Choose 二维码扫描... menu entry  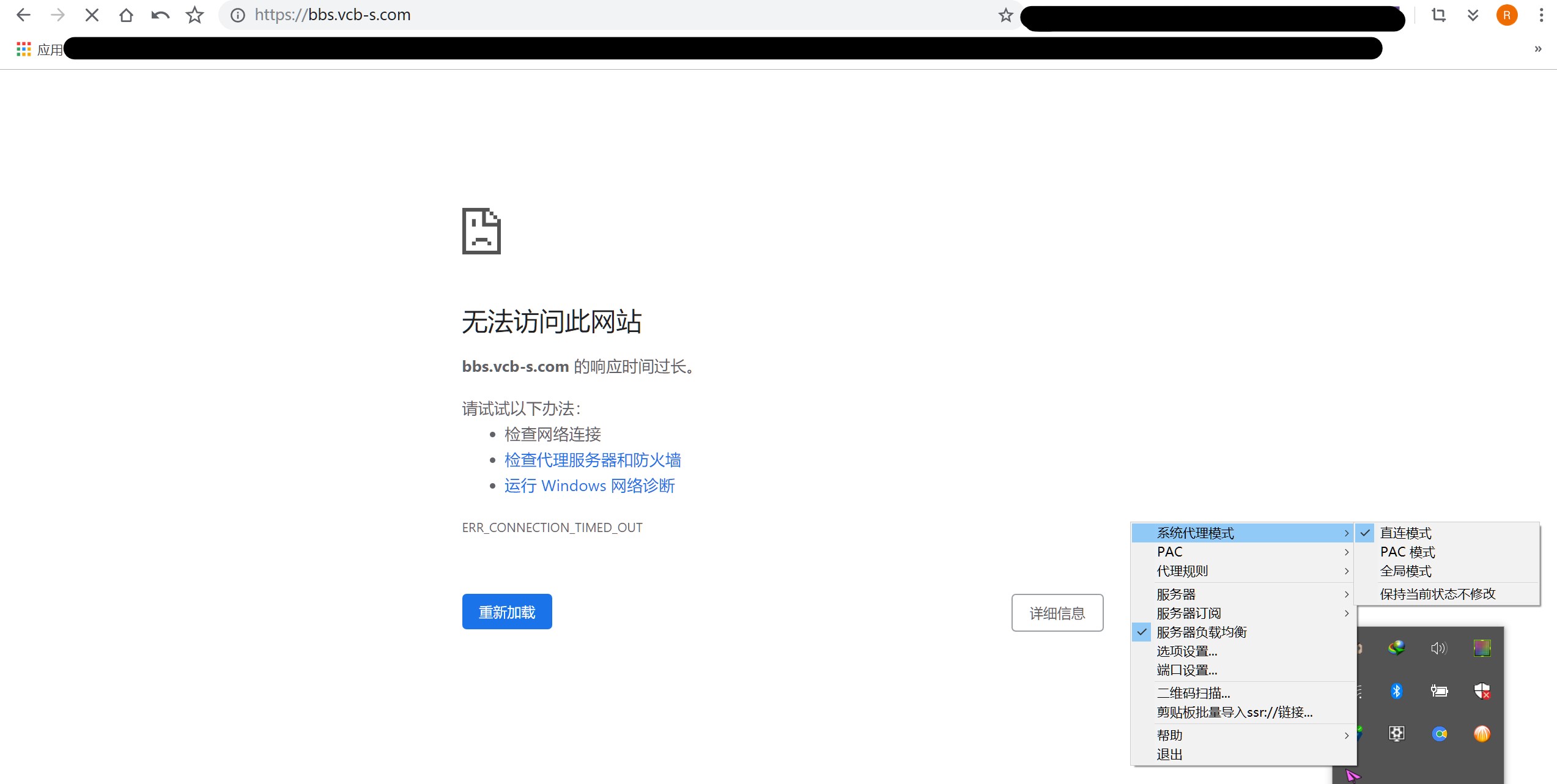[x=1243, y=693]
